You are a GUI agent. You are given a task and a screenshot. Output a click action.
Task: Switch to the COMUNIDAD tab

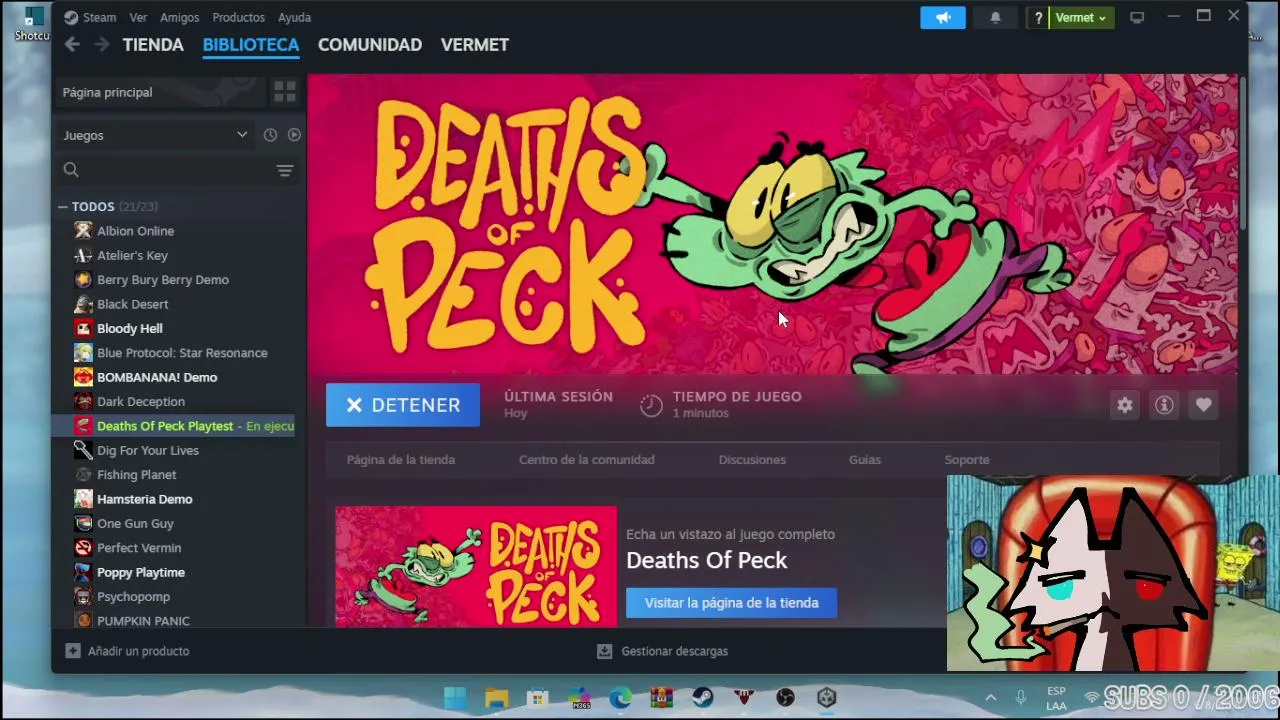tap(370, 45)
